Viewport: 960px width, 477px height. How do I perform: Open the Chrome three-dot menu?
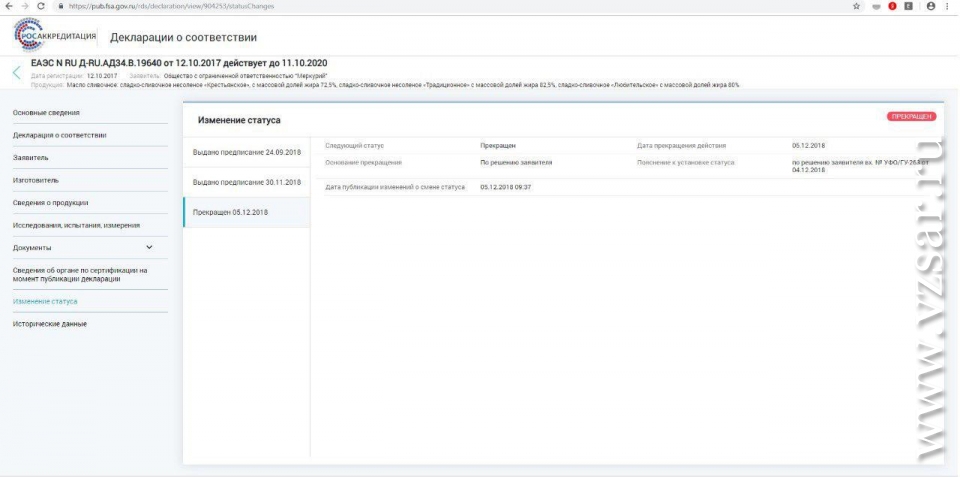coord(947,6)
